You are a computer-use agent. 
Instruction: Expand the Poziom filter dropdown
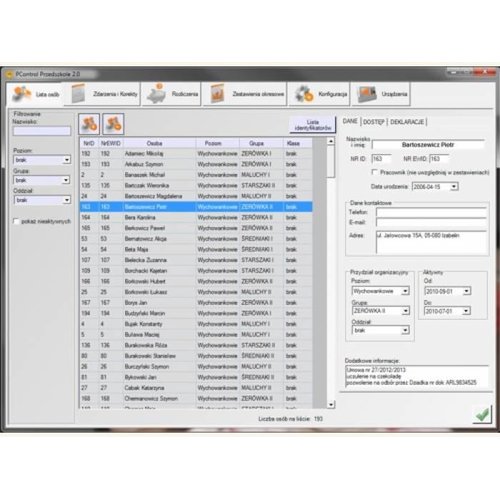click(67, 160)
